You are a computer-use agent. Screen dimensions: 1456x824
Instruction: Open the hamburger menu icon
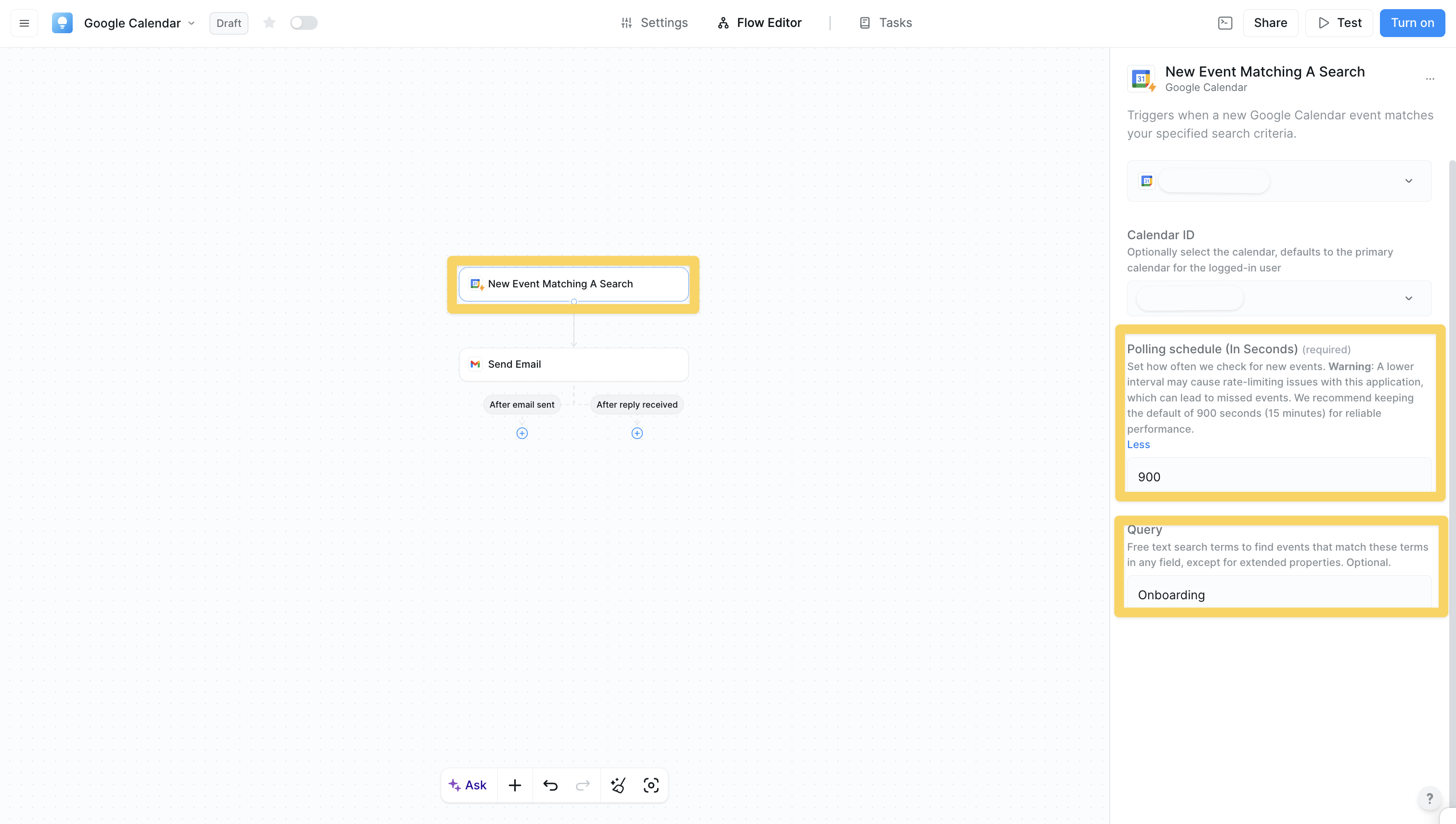[24, 23]
